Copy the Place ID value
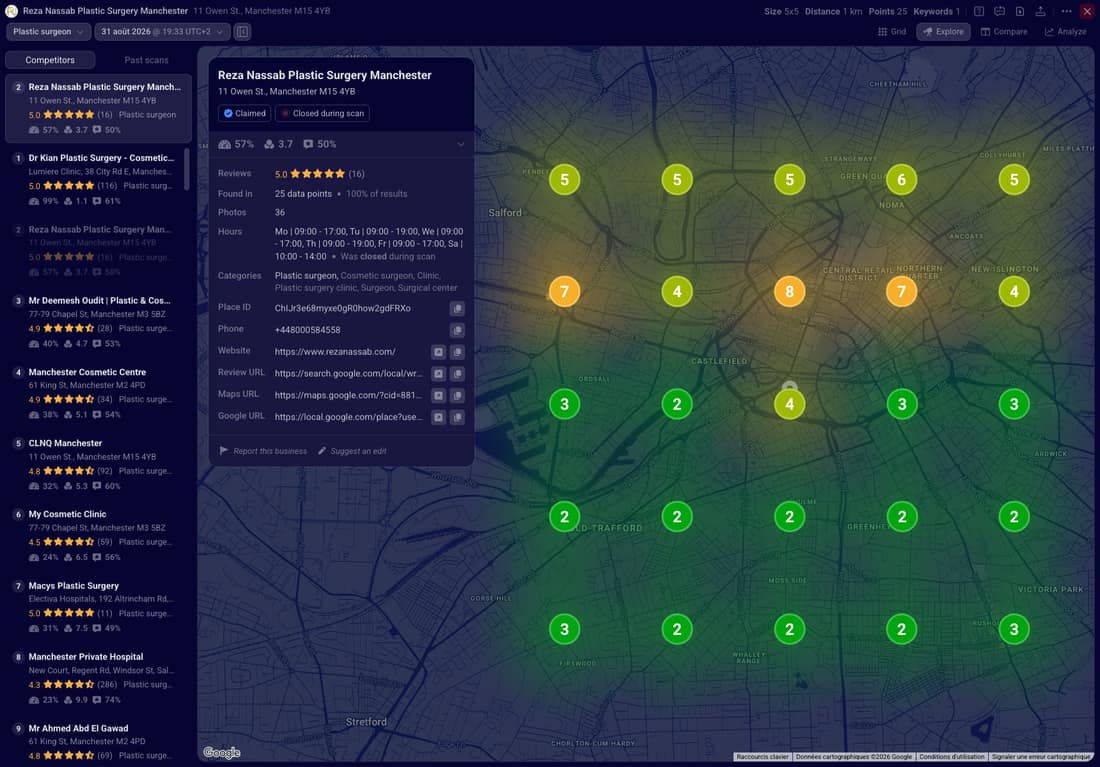 [x=457, y=309]
